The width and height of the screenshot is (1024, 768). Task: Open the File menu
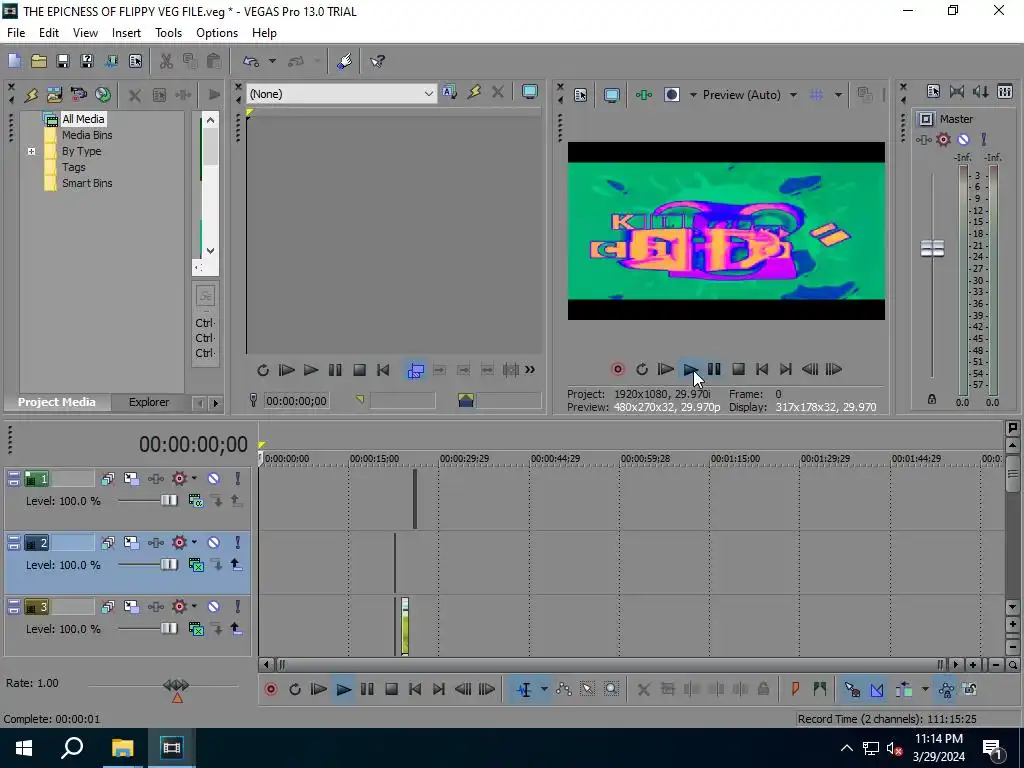click(x=16, y=33)
